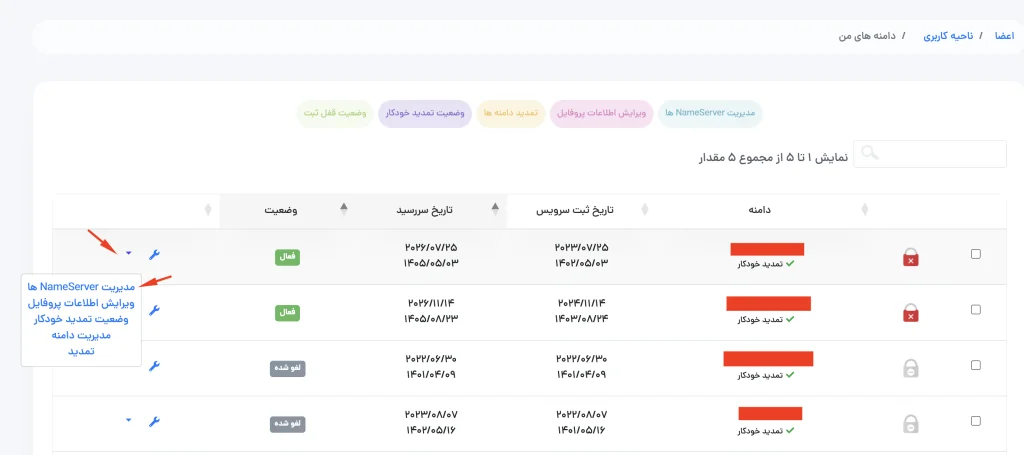Tick the checkbox for the domain registered 2023/07/25
This screenshot has width=1024, height=455.
point(976,254)
